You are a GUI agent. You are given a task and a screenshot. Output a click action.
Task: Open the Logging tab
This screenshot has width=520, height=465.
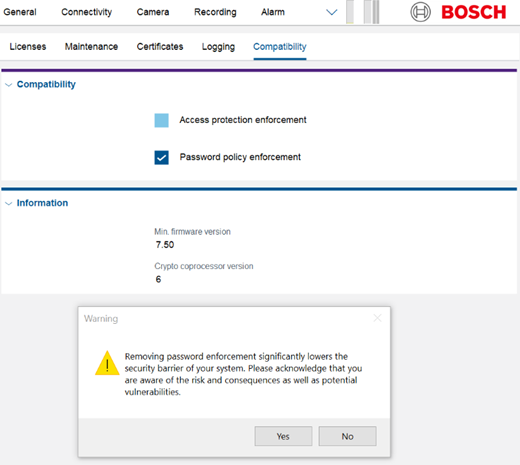(x=218, y=47)
